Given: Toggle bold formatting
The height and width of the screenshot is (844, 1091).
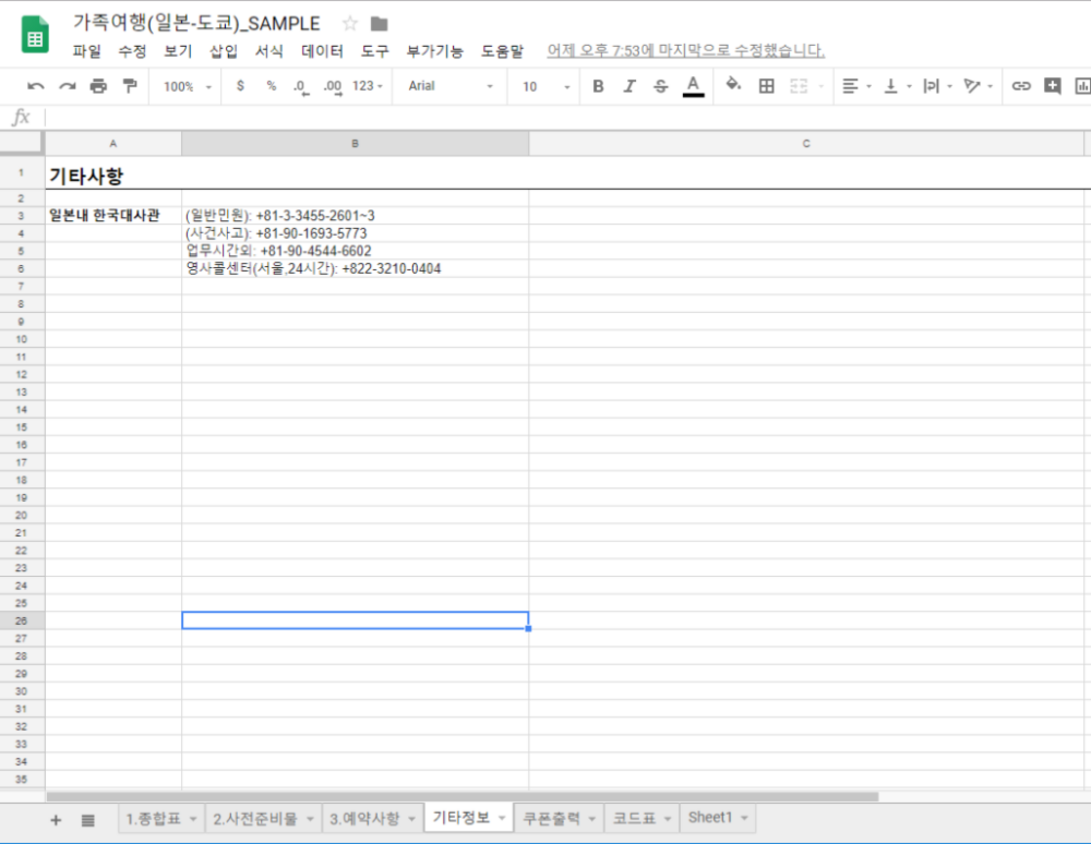Looking at the screenshot, I should tap(598, 87).
